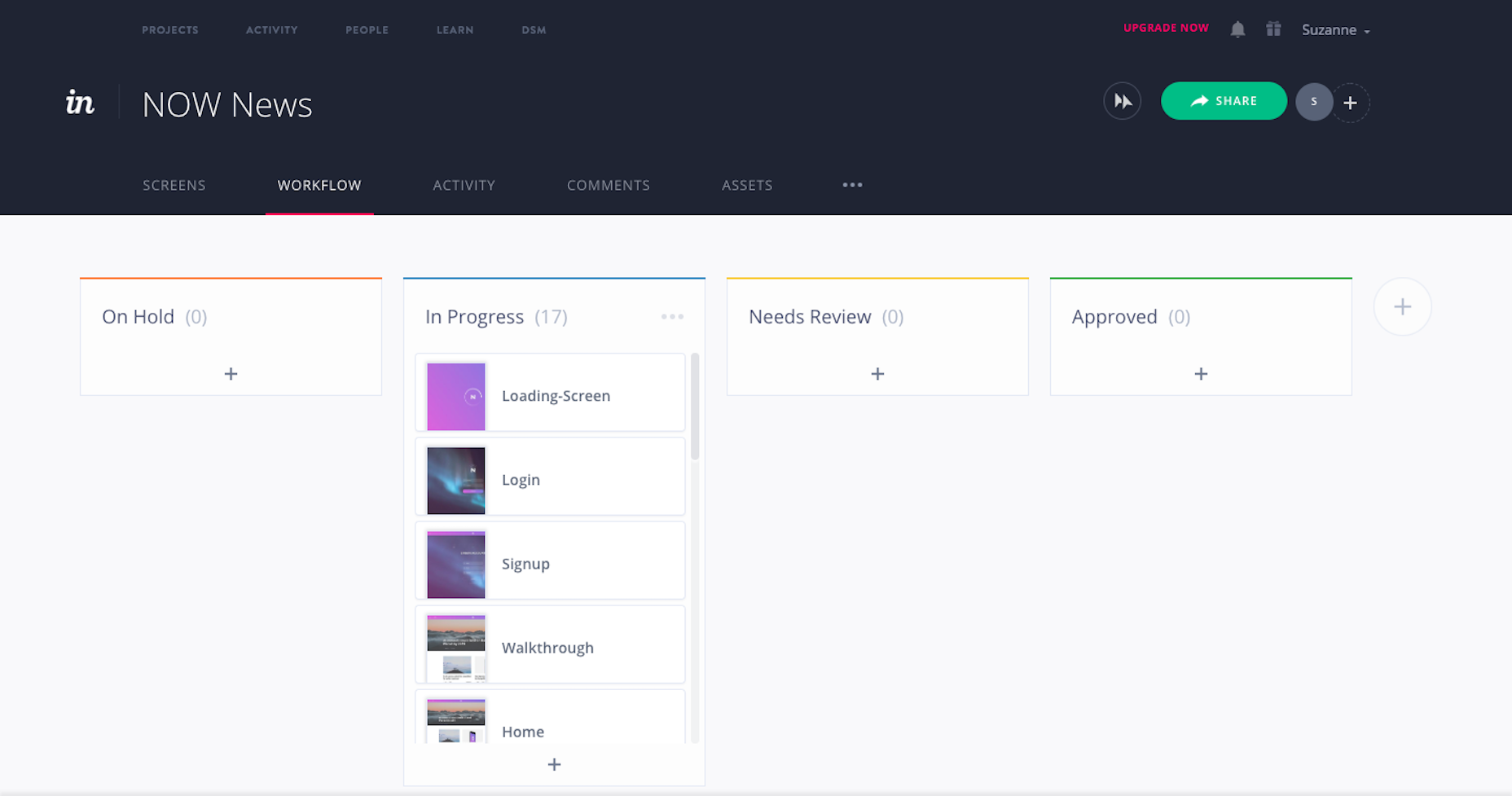The image size is (1512, 796).
Task: Go to the Projects menu
Action: [170, 30]
